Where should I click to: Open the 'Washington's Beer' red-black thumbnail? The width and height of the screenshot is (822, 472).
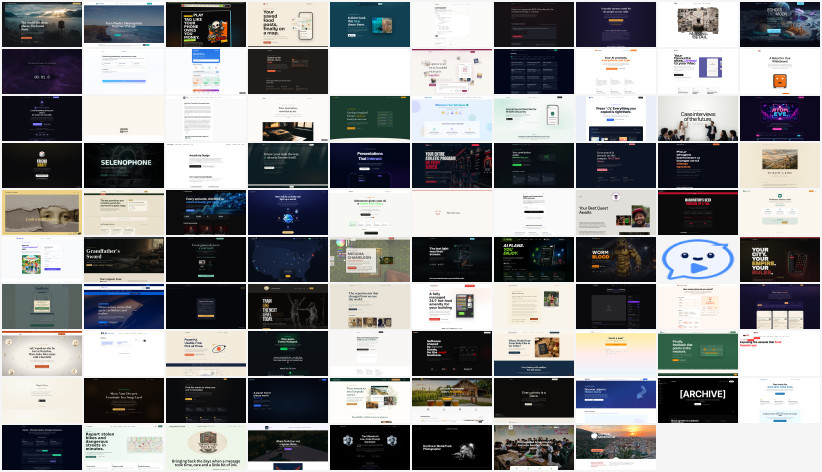[698, 212]
